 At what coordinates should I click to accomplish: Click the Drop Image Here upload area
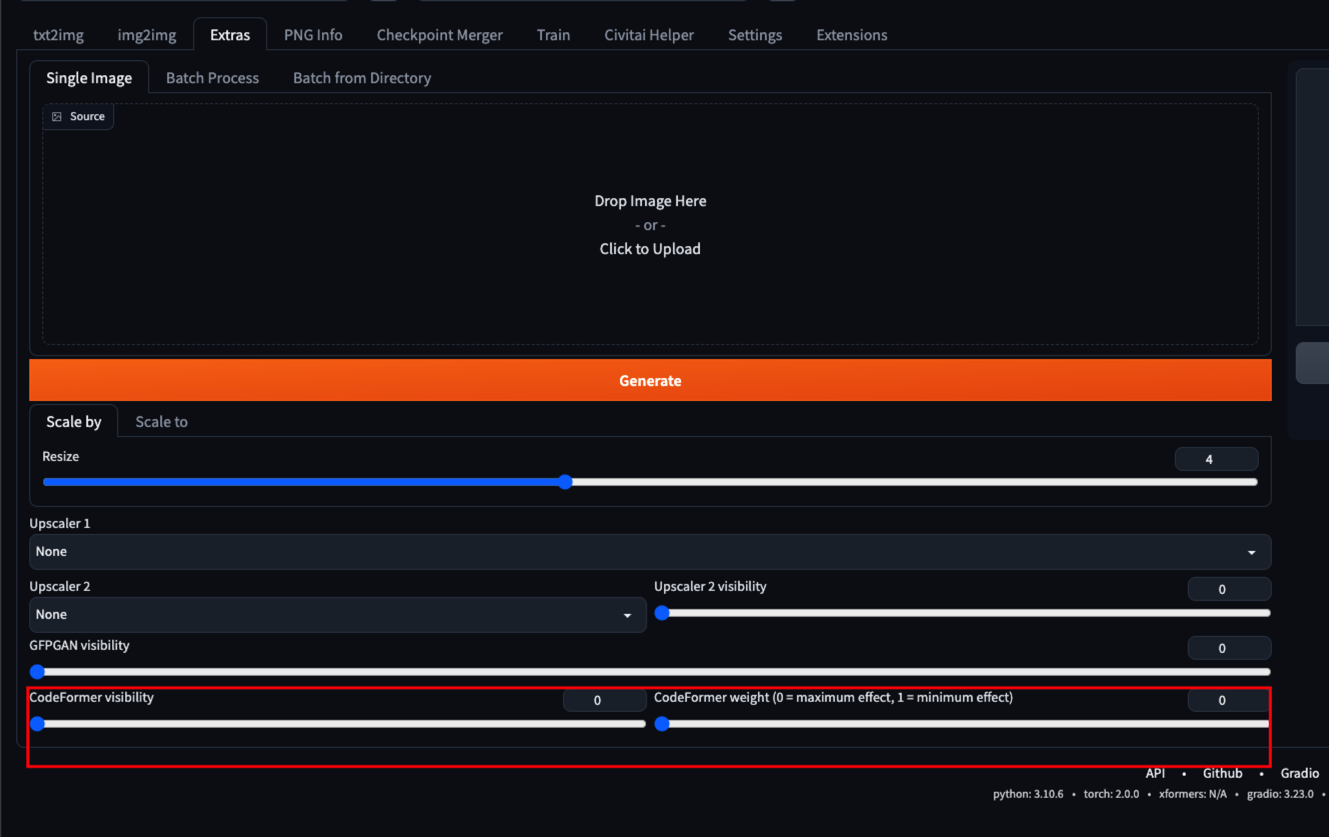[650, 225]
